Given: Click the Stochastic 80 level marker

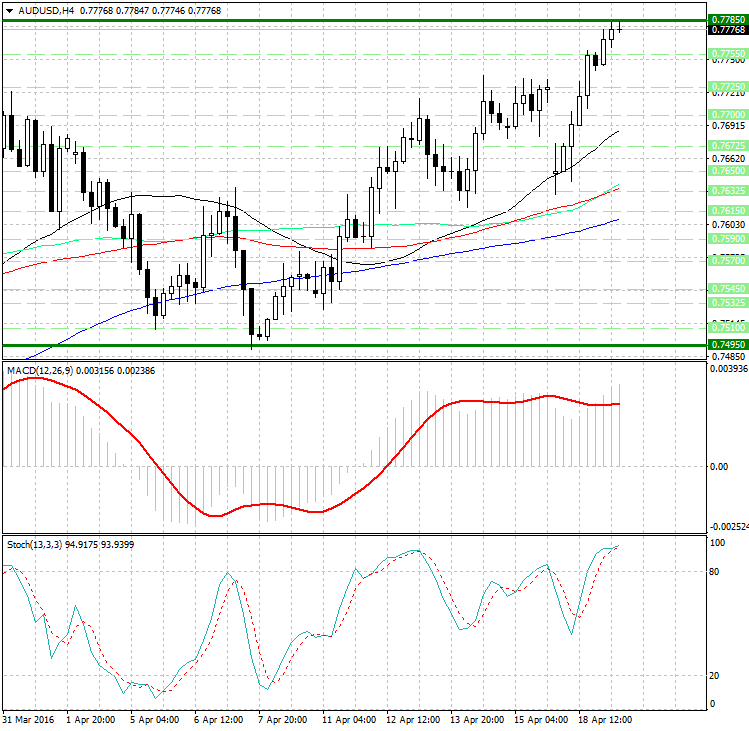Looking at the screenshot, I should click(716, 573).
